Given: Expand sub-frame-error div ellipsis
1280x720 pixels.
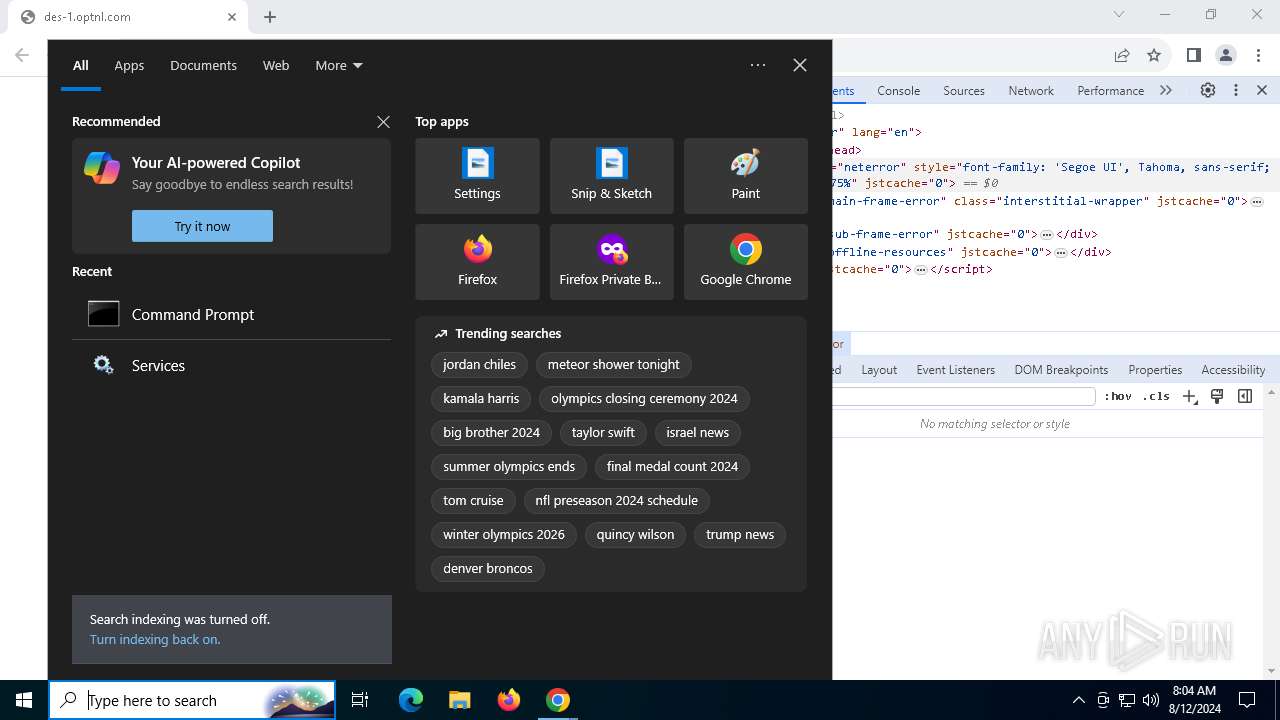Looking at the screenshot, I should 1047,235.
